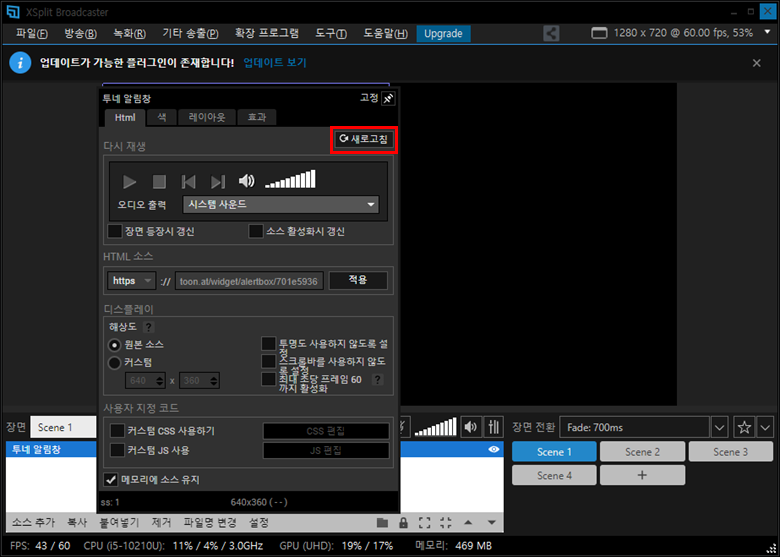The height and width of the screenshot is (557, 780).
Task: Switch to the 레이아웃 tab
Action: 207,117
